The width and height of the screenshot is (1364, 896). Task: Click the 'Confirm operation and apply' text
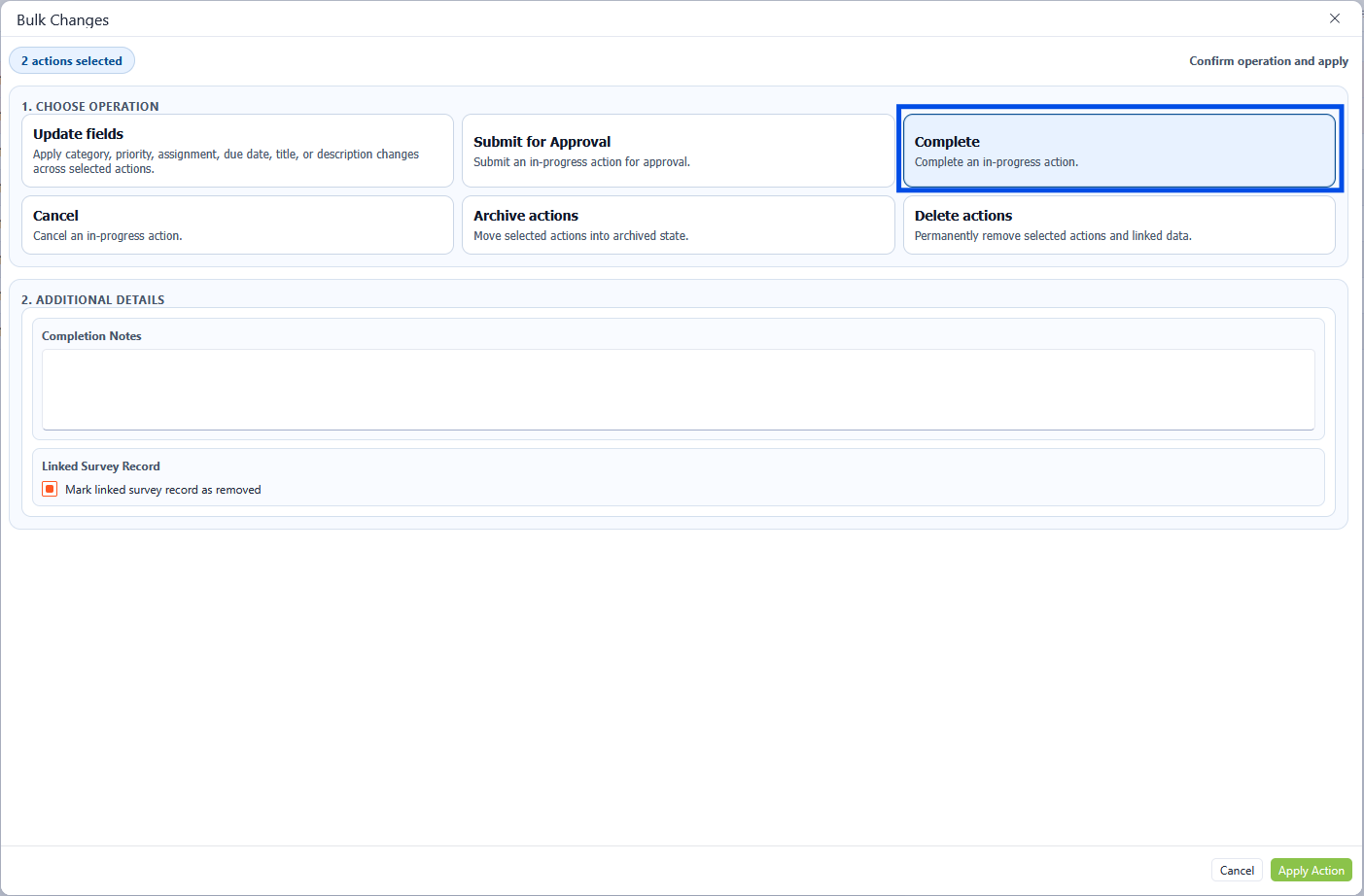1268,61
